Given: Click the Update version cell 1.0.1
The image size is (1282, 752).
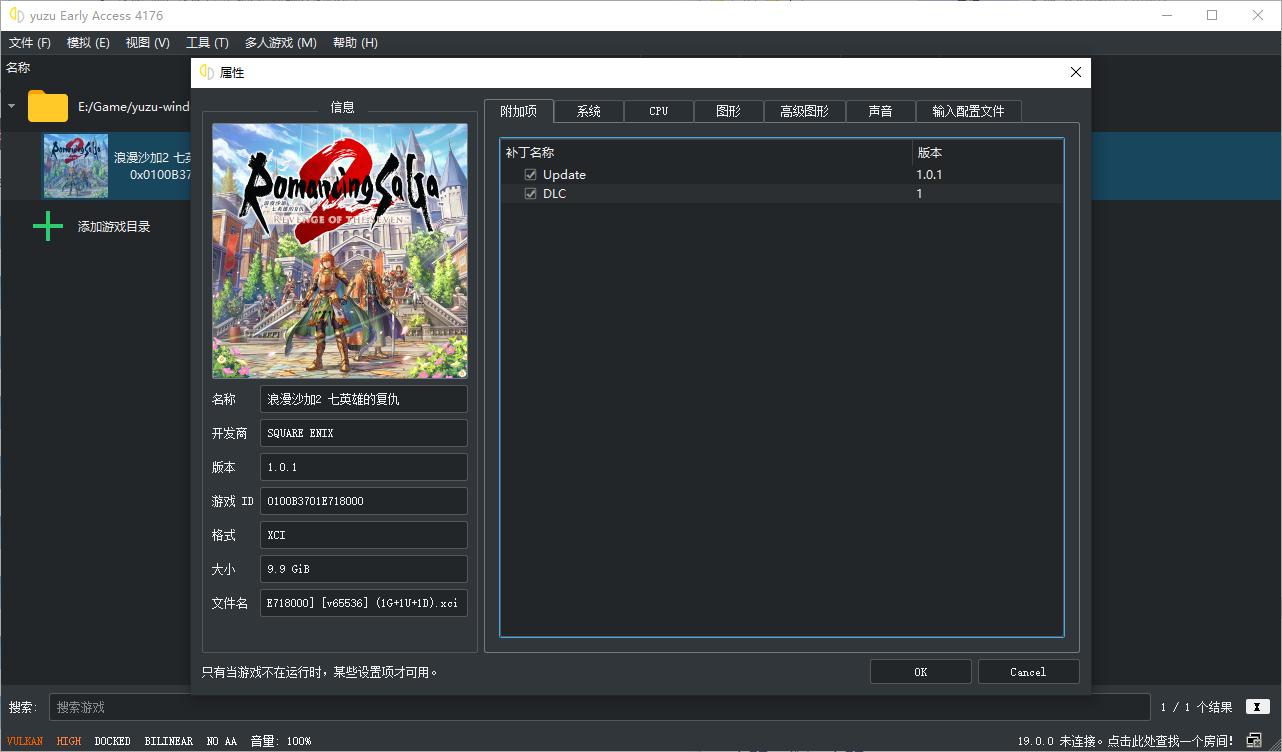Looking at the screenshot, I should point(929,175).
